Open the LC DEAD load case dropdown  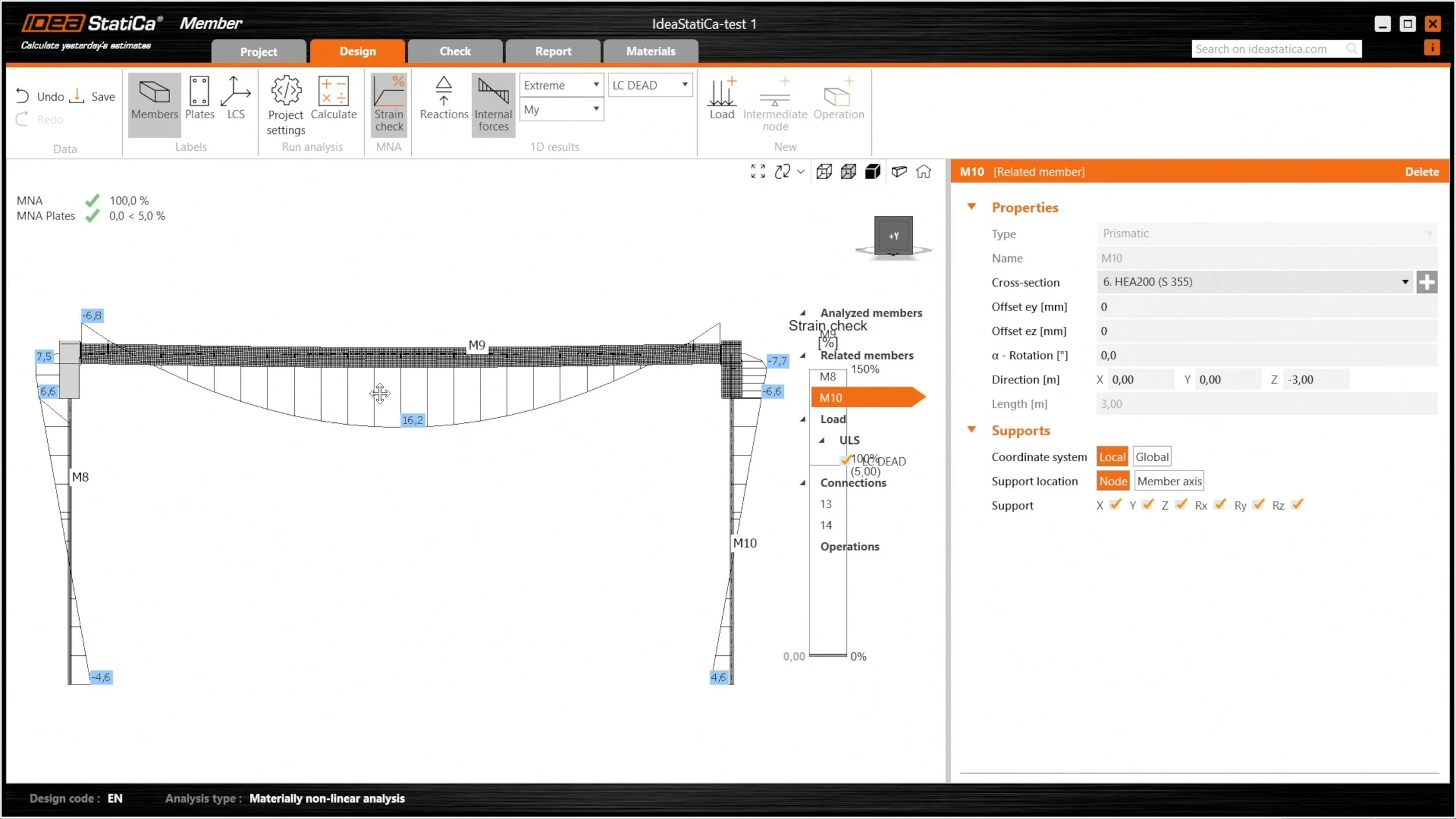[649, 85]
